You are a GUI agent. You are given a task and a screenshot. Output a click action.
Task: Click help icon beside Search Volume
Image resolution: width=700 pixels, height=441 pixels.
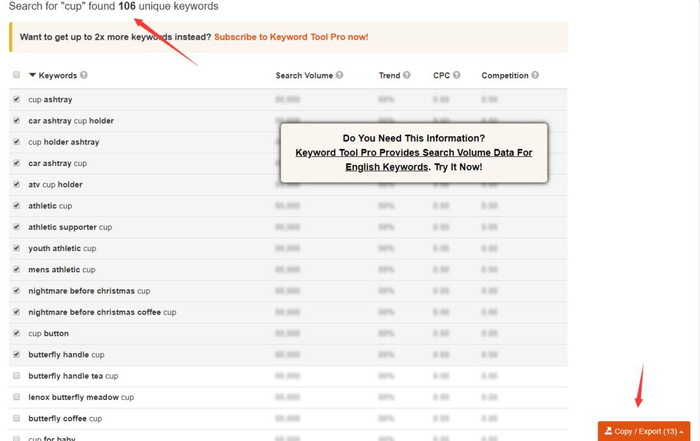(339, 75)
